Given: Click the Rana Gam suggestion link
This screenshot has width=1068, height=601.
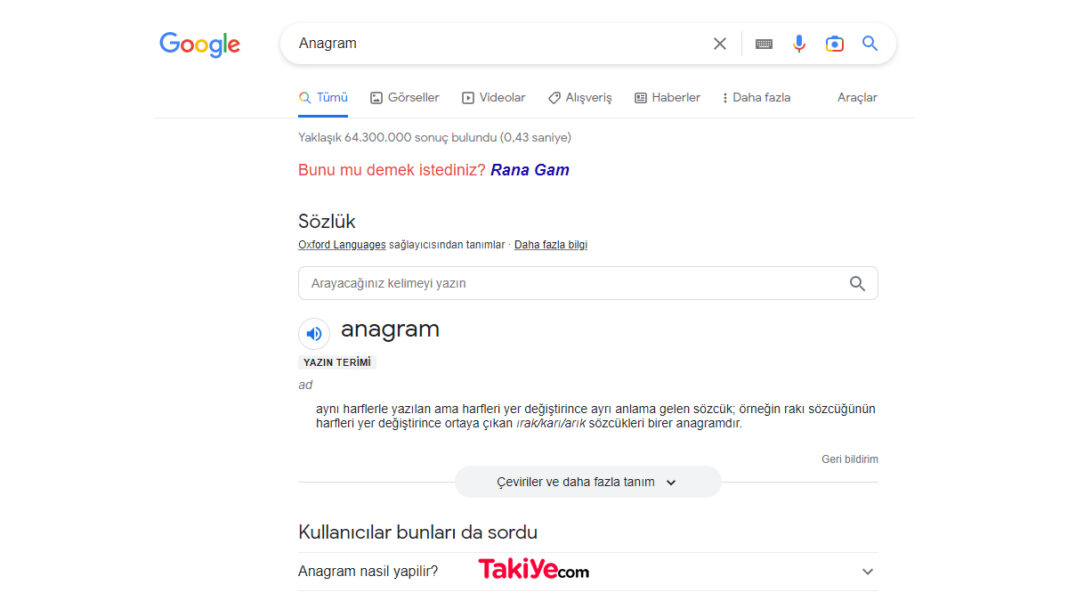Looking at the screenshot, I should 530,170.
